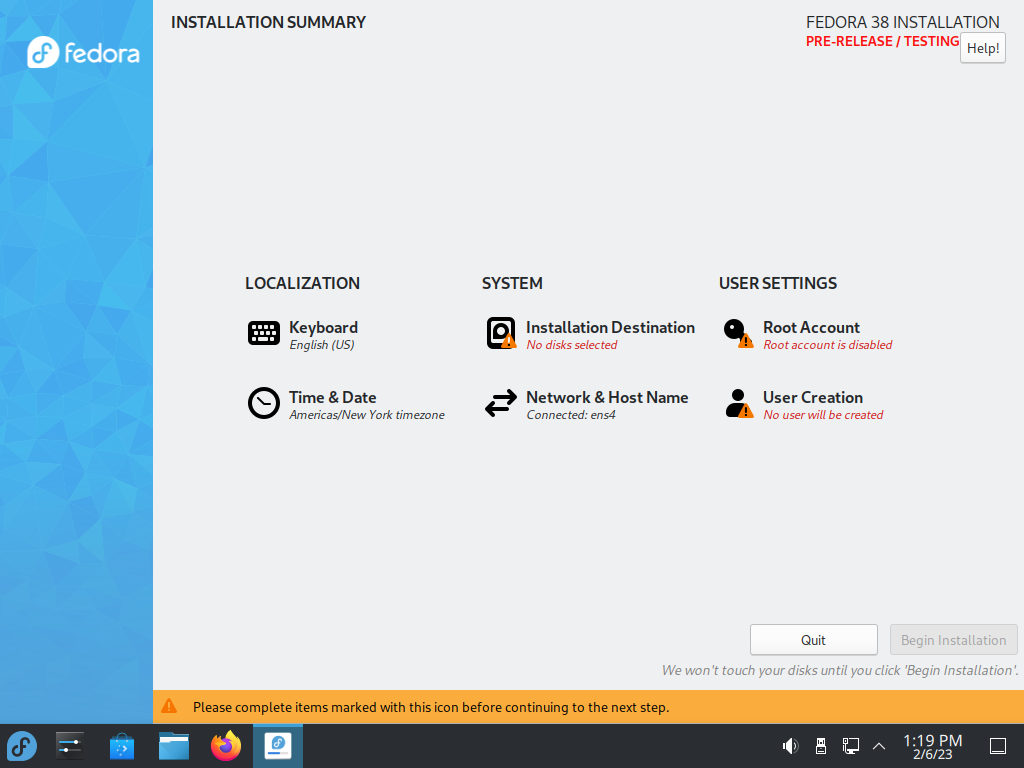Click the 'Please complete items' warning banner message
The width and height of the screenshot is (1024, 768).
click(431, 707)
